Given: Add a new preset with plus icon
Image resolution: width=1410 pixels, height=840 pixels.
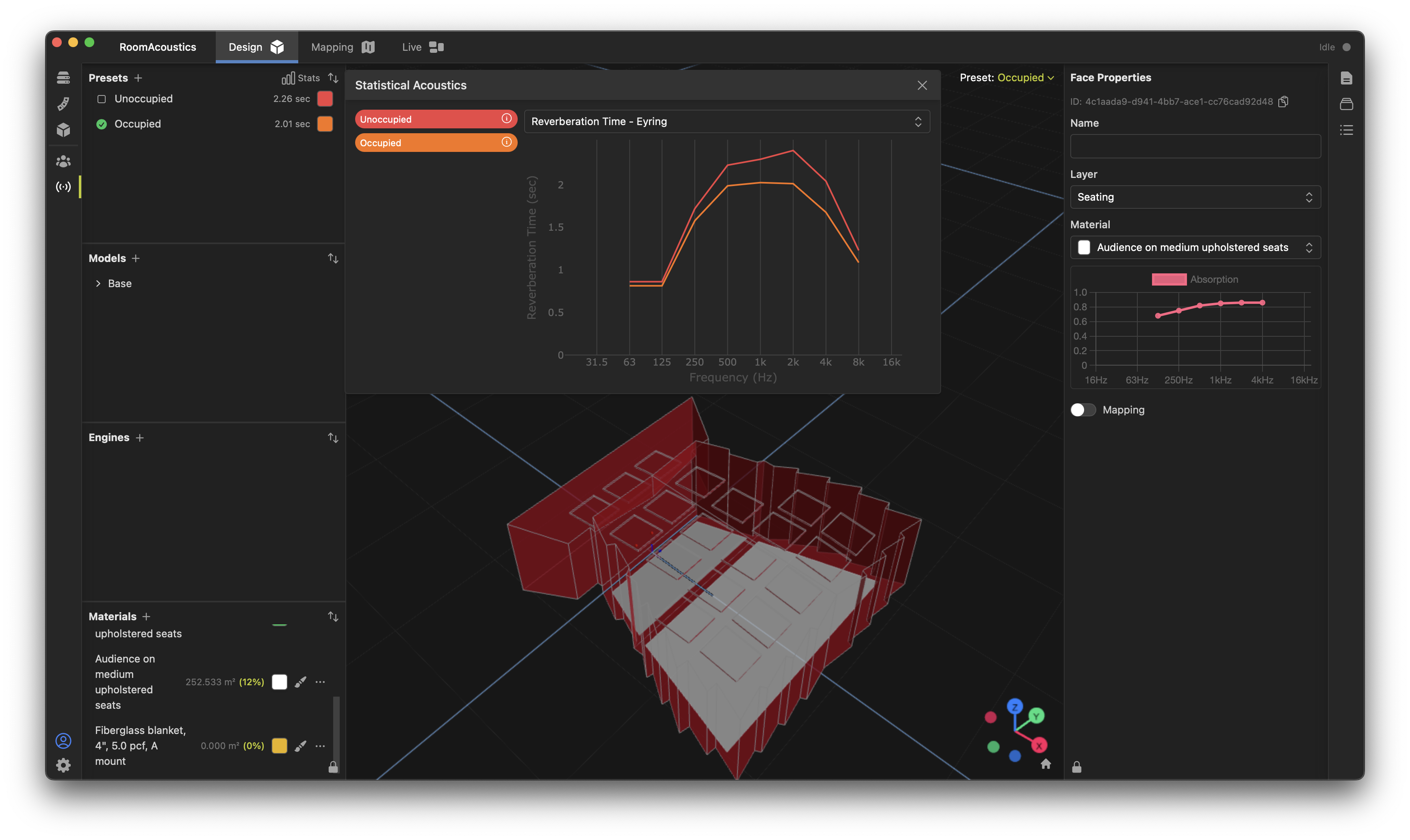Looking at the screenshot, I should click(x=138, y=78).
